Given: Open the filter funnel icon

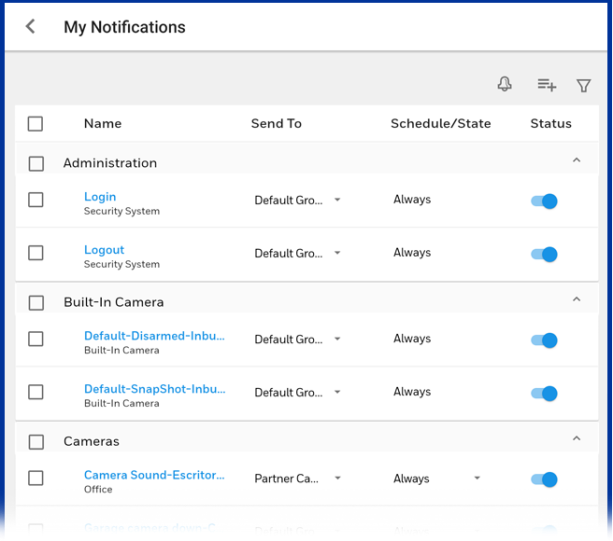Looking at the screenshot, I should pos(584,86).
